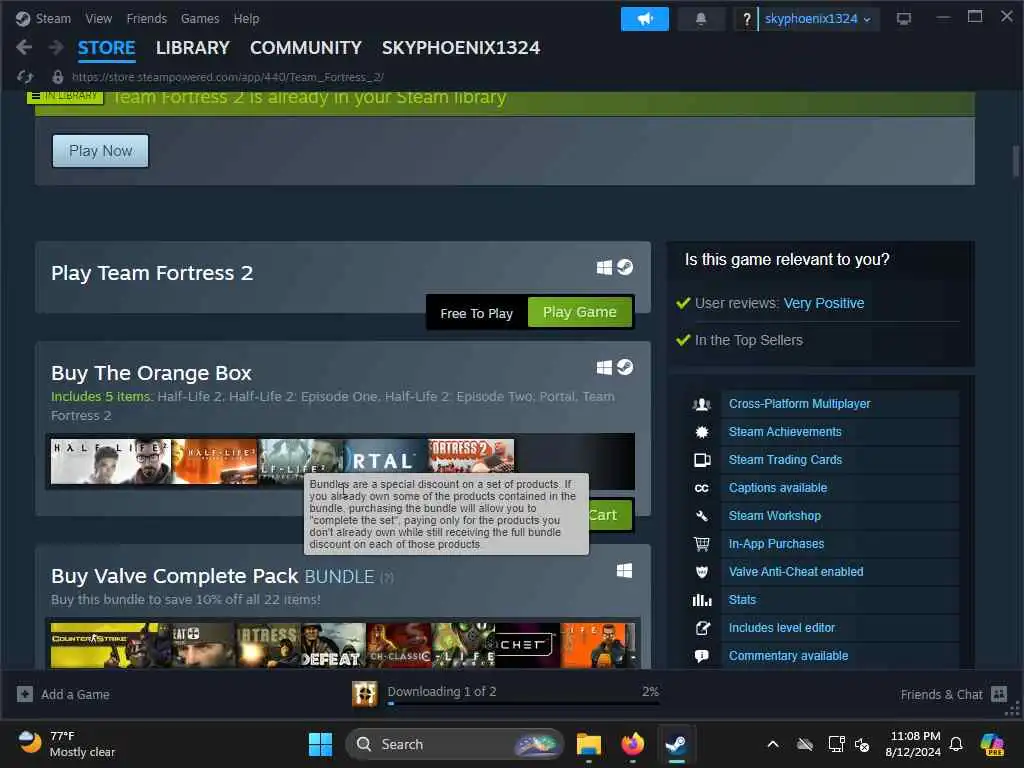Open Windows Start menu
The width and height of the screenshot is (1024, 768).
click(x=320, y=744)
